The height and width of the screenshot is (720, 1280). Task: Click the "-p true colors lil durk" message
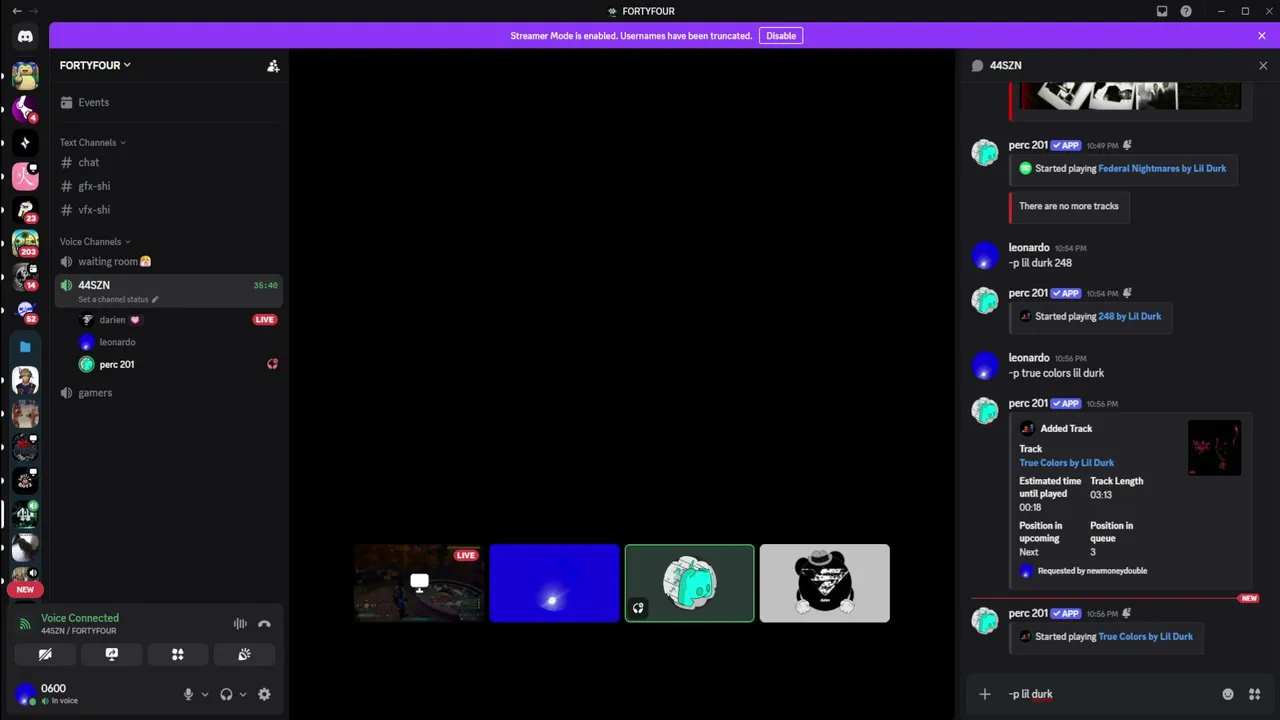[x=1056, y=373]
